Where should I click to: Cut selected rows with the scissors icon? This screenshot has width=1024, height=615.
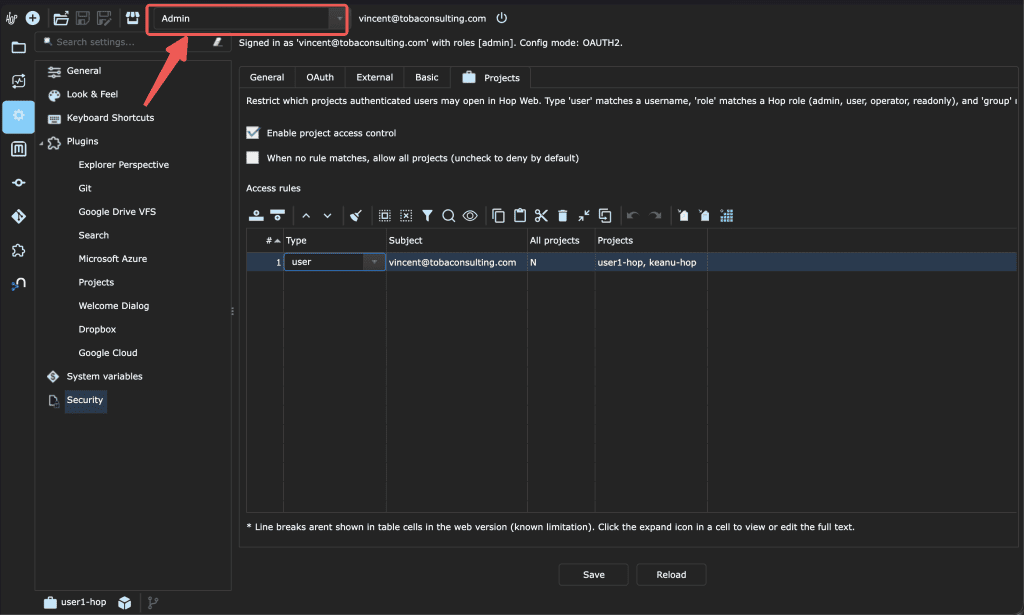(x=541, y=215)
